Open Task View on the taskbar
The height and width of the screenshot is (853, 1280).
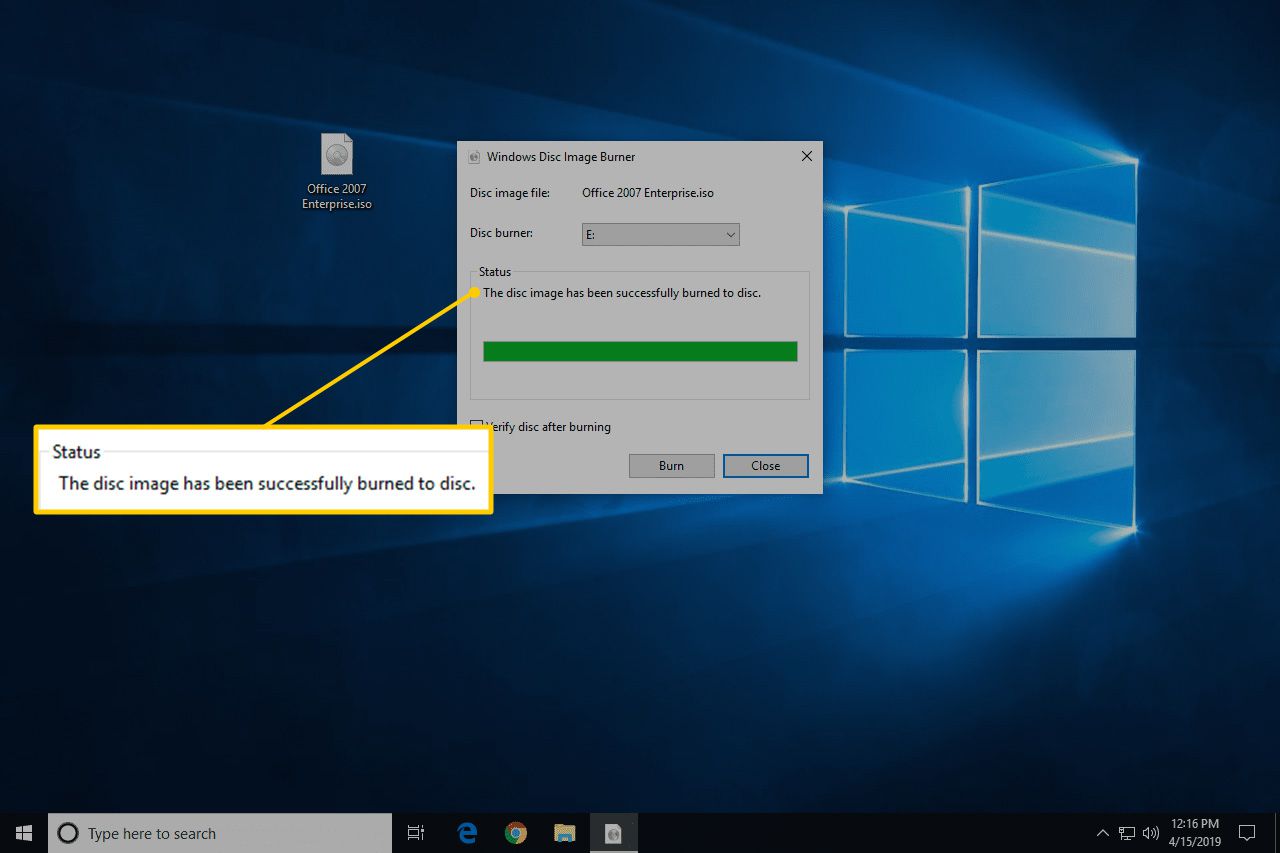416,833
